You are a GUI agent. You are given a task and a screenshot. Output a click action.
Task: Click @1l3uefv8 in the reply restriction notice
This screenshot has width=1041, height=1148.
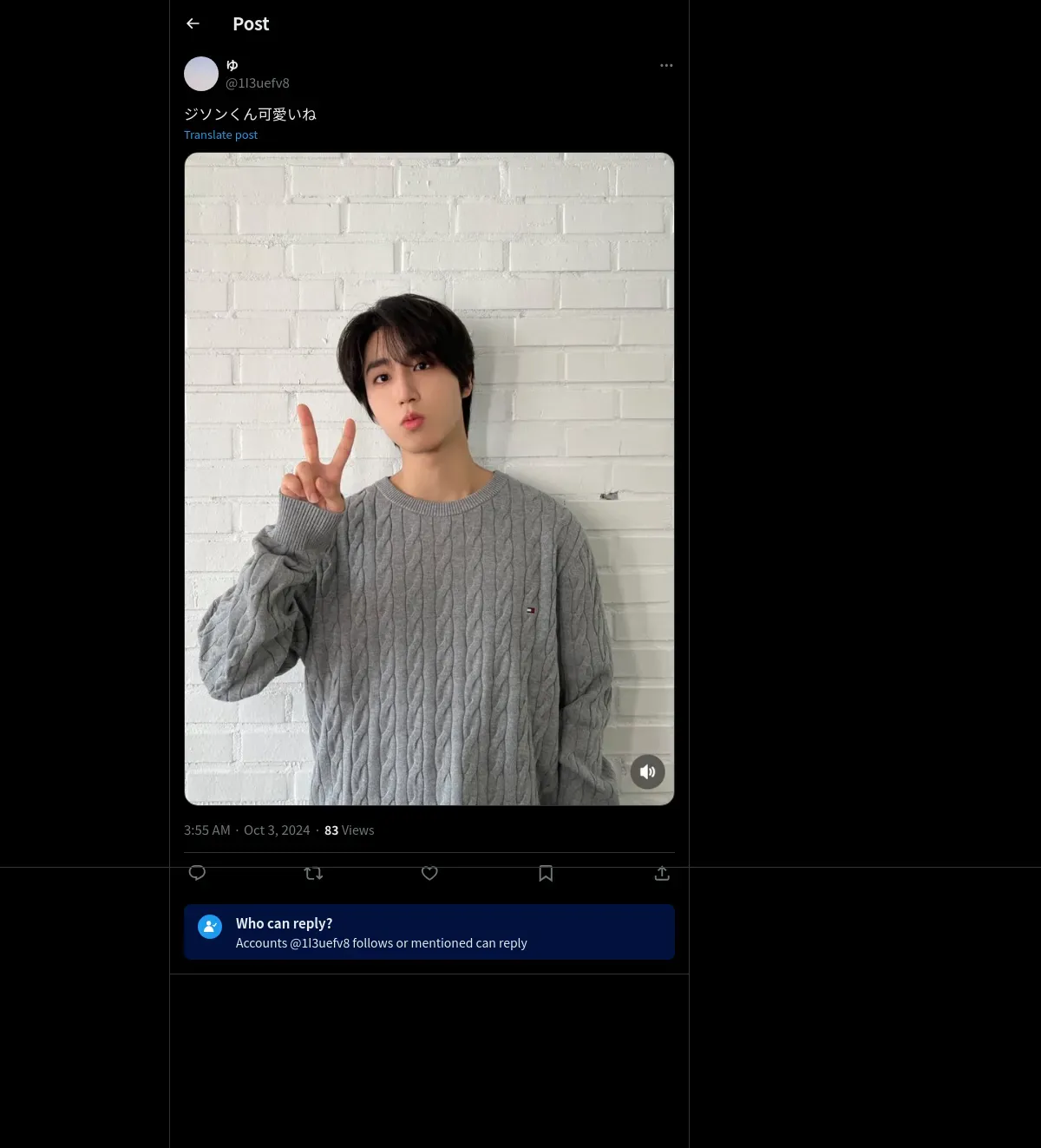coord(320,943)
